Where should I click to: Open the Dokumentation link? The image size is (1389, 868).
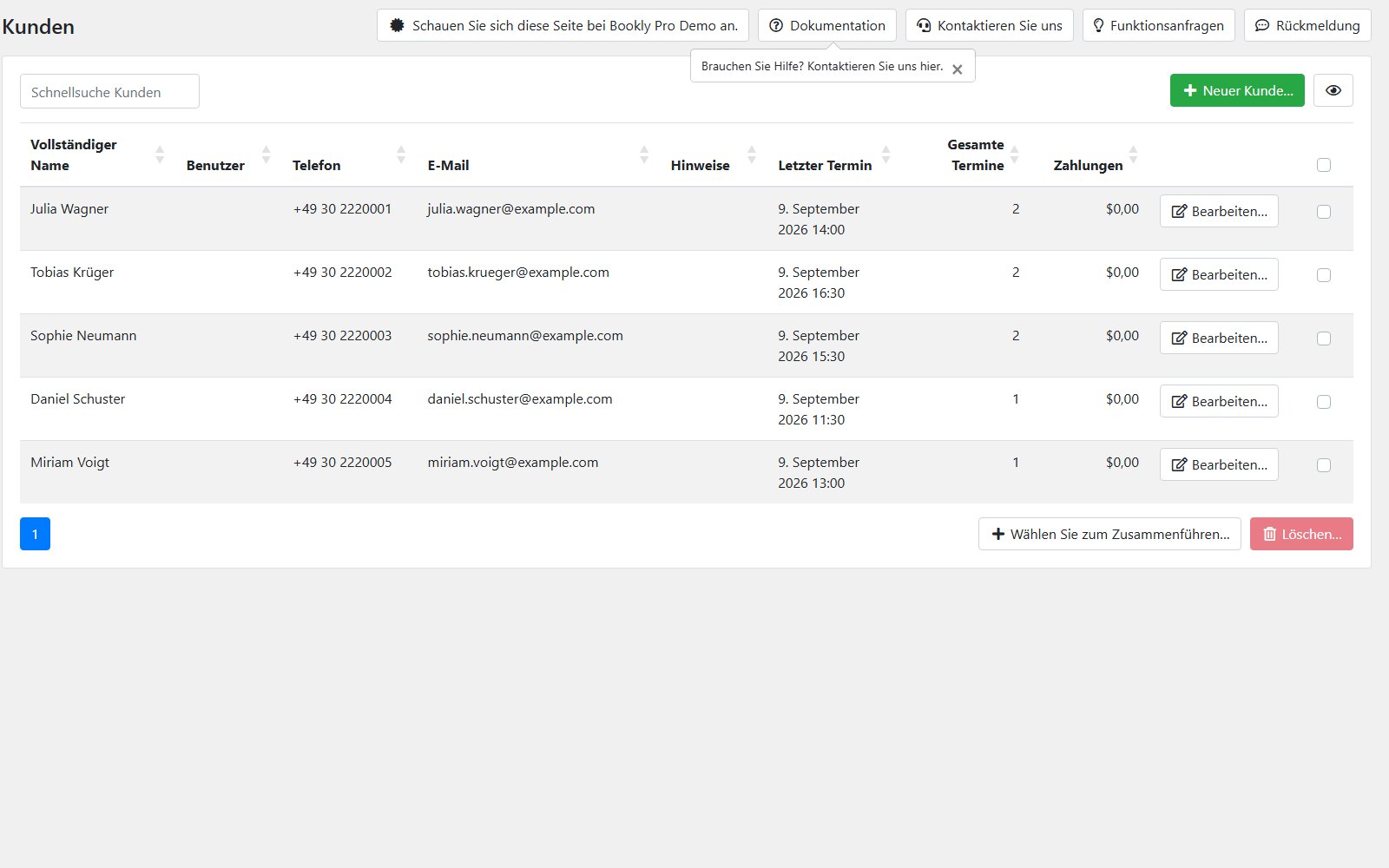click(x=827, y=25)
